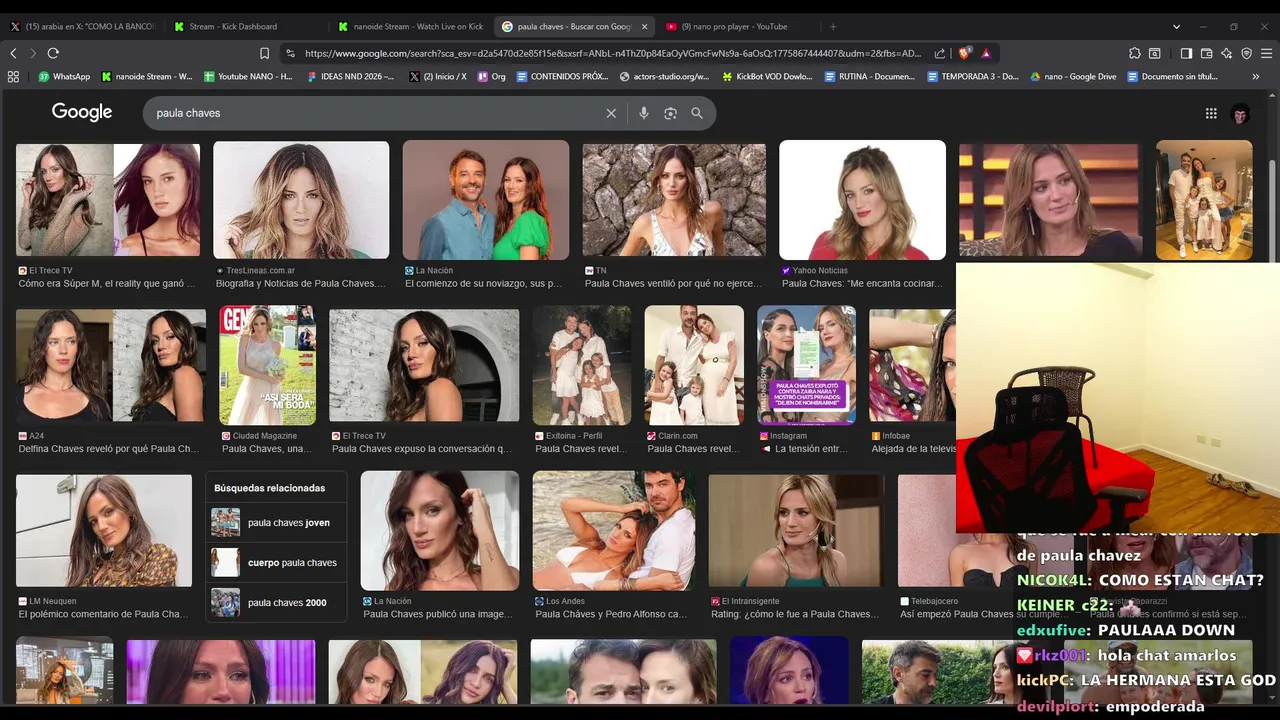Select related search 'cuerpo paula chaves'
This screenshot has height=720, width=1280.
point(276,563)
